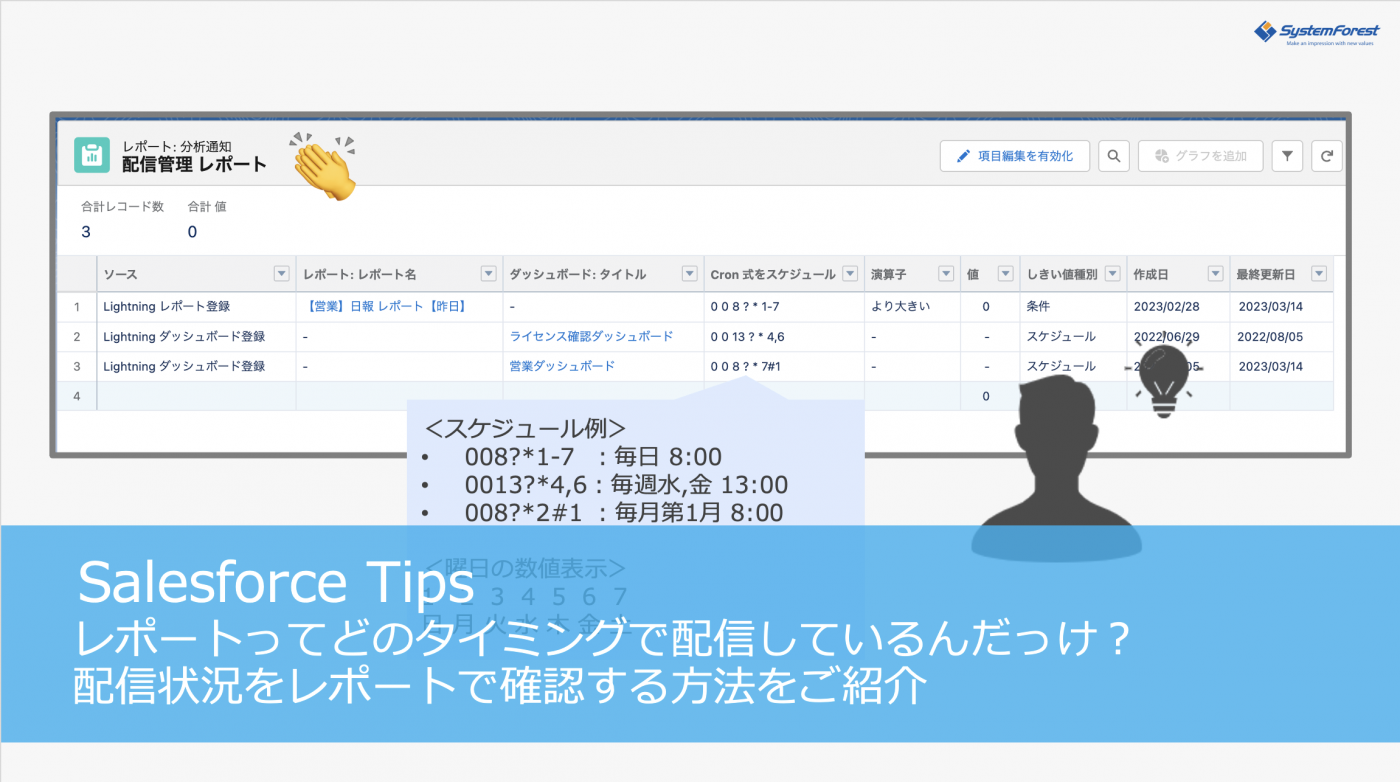Click the 合計 値 summary value 0
This screenshot has width=1400, height=782.
click(192, 231)
